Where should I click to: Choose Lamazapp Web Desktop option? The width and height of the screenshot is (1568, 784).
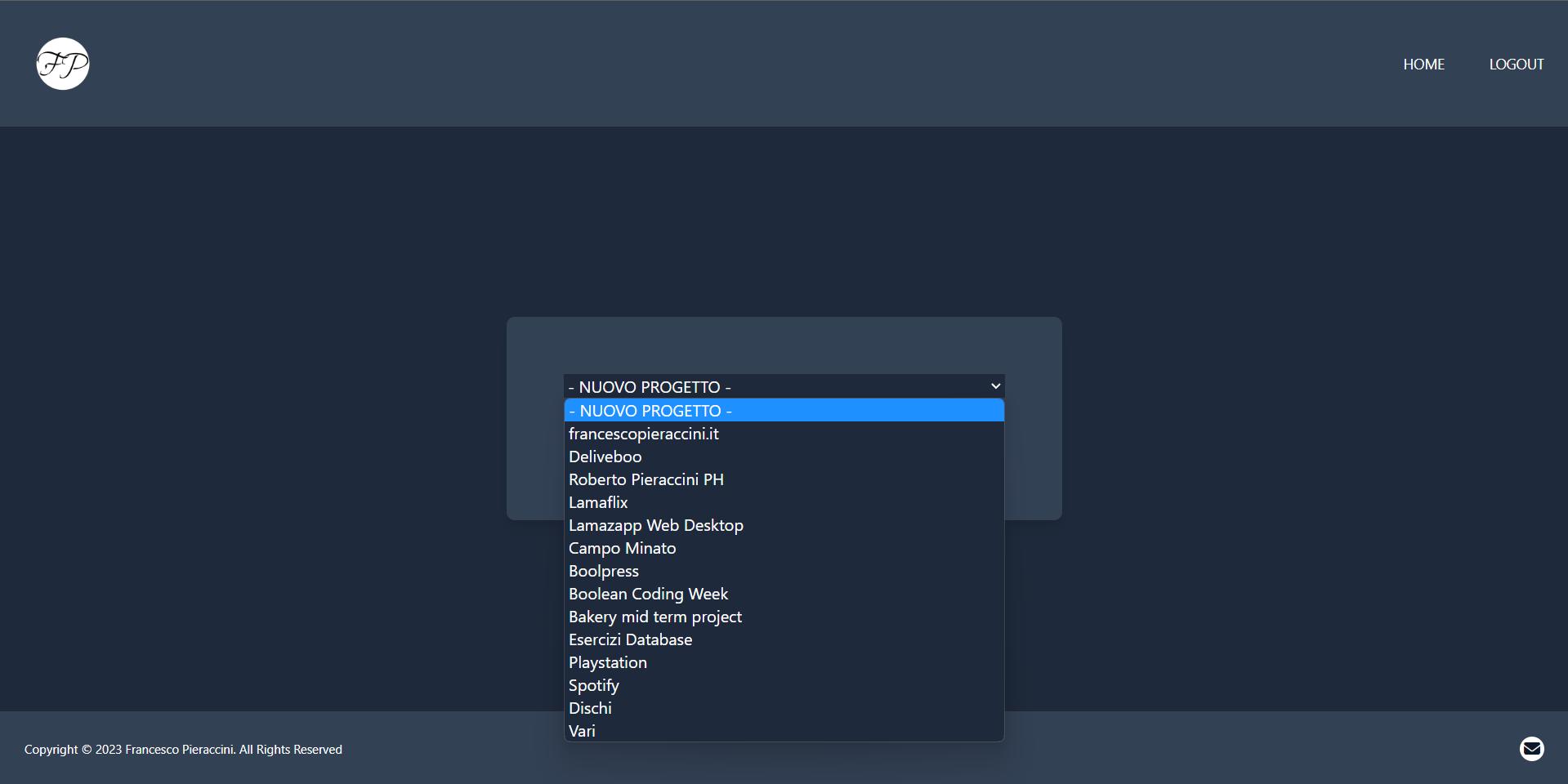[x=784, y=525]
